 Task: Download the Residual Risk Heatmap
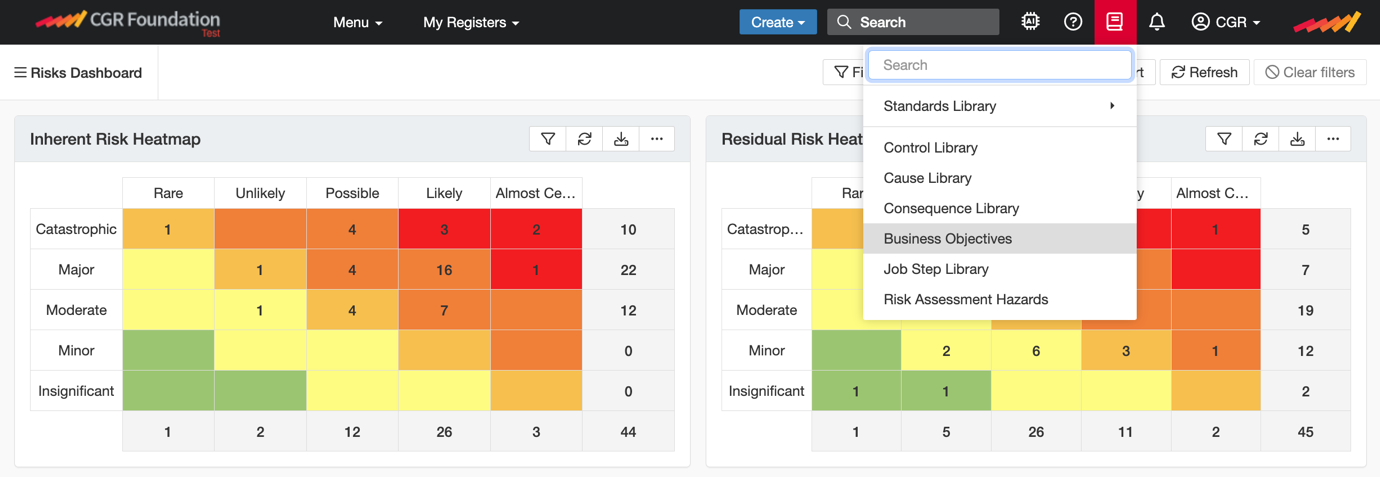click(x=1297, y=139)
